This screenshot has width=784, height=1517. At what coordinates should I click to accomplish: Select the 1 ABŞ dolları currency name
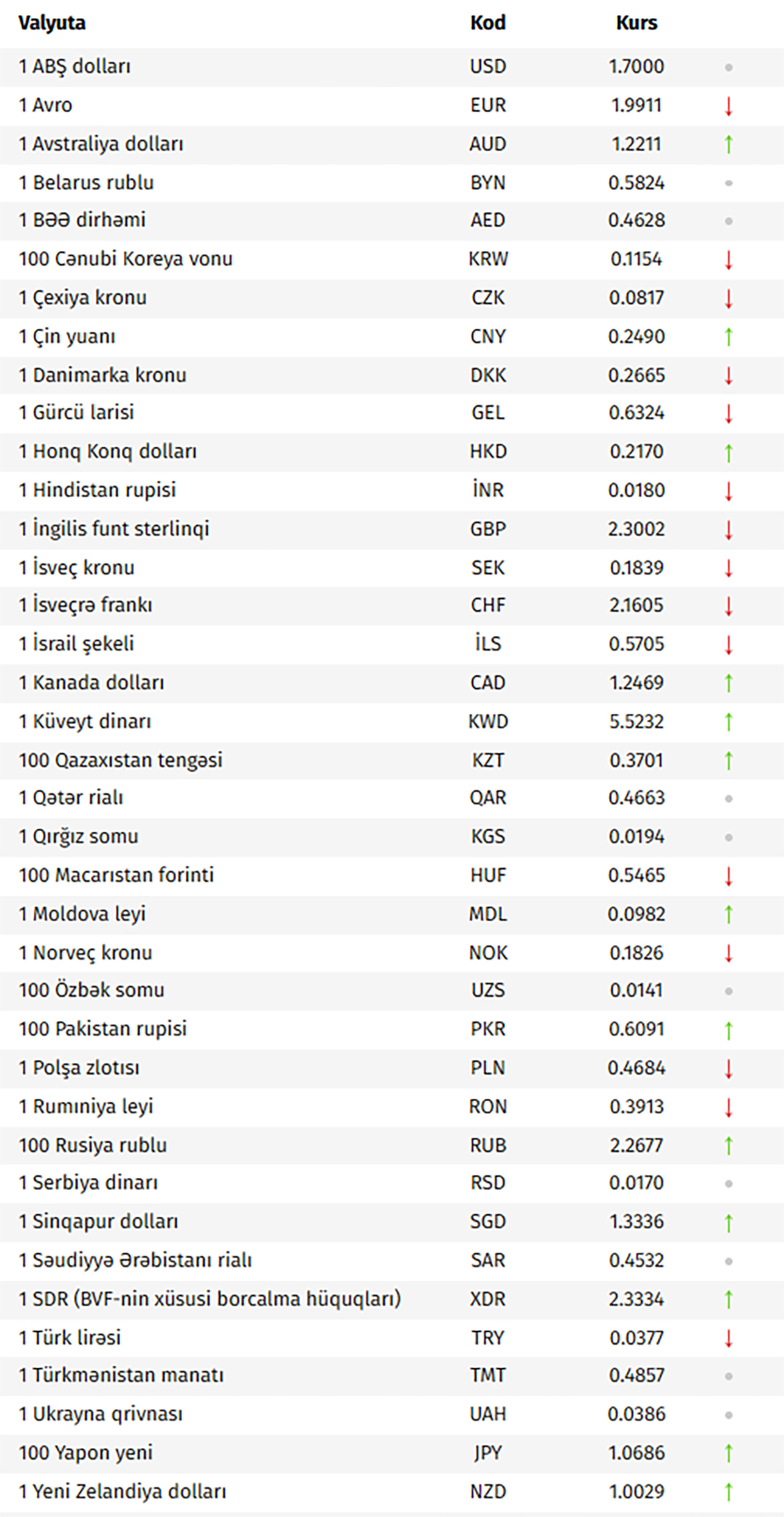[74, 67]
